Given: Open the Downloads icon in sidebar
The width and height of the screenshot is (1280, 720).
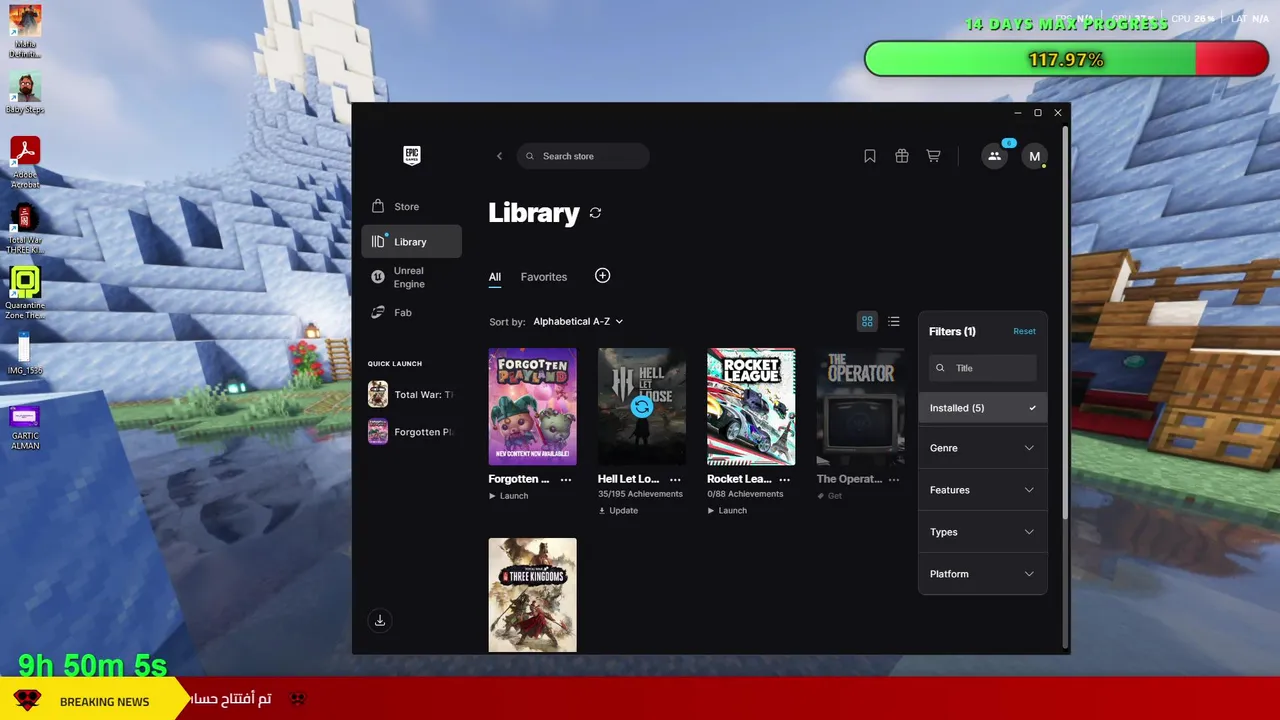Looking at the screenshot, I should click(x=380, y=621).
